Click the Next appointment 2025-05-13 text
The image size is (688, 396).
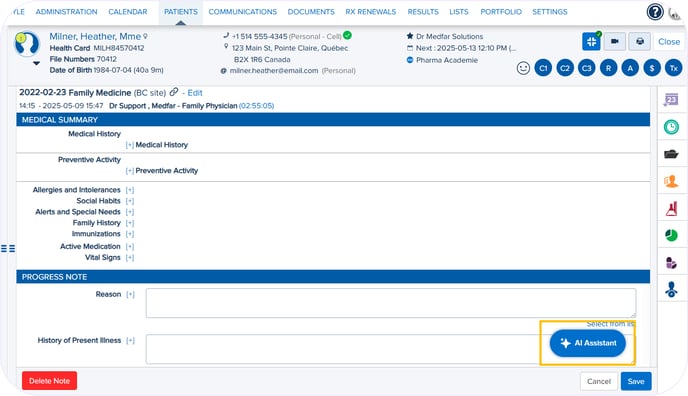click(466, 48)
